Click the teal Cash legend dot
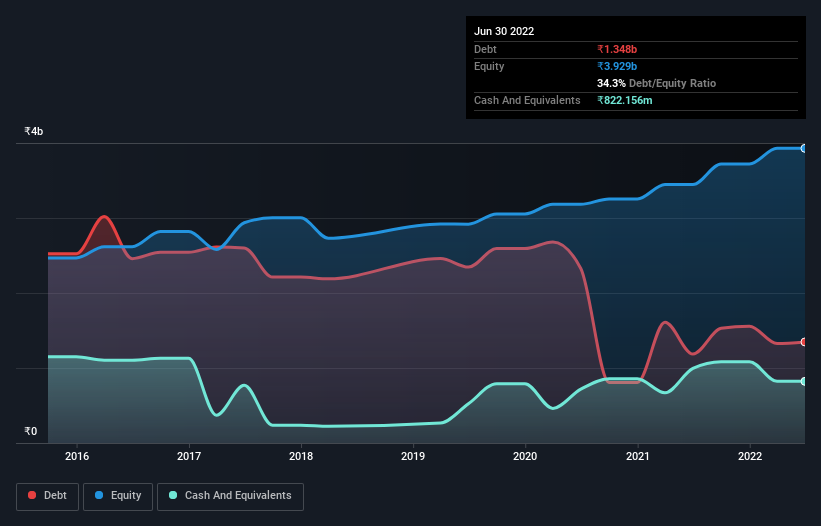This screenshot has width=821, height=526. (x=173, y=495)
